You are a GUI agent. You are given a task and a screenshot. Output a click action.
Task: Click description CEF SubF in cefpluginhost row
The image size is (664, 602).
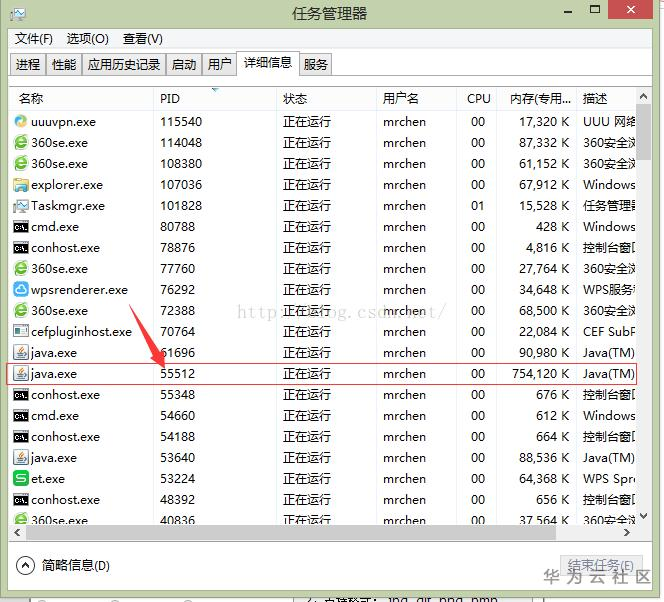point(609,331)
